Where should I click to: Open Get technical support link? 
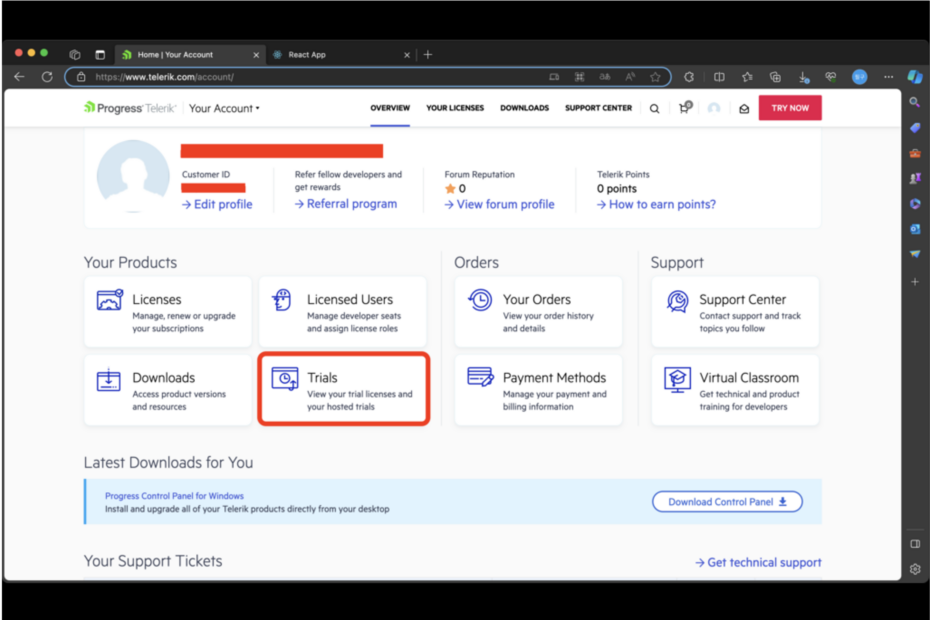[759, 562]
